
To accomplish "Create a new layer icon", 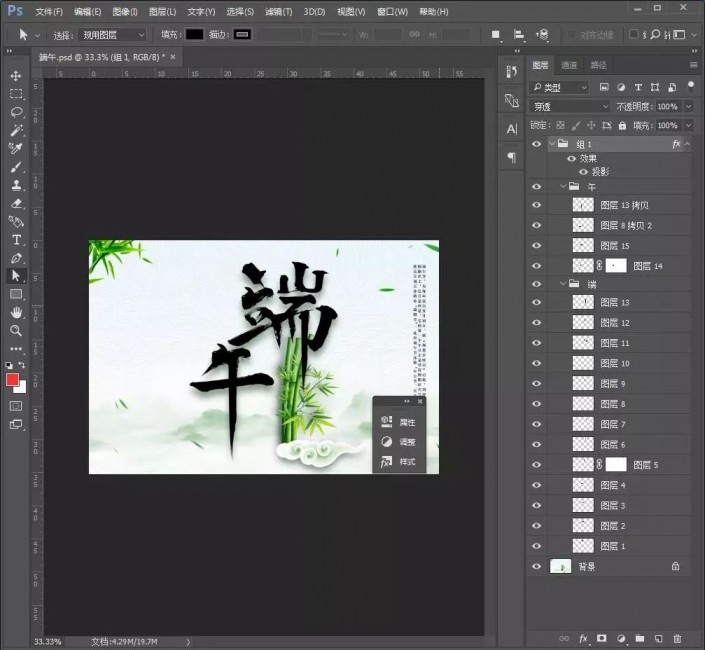I will [x=658, y=638].
